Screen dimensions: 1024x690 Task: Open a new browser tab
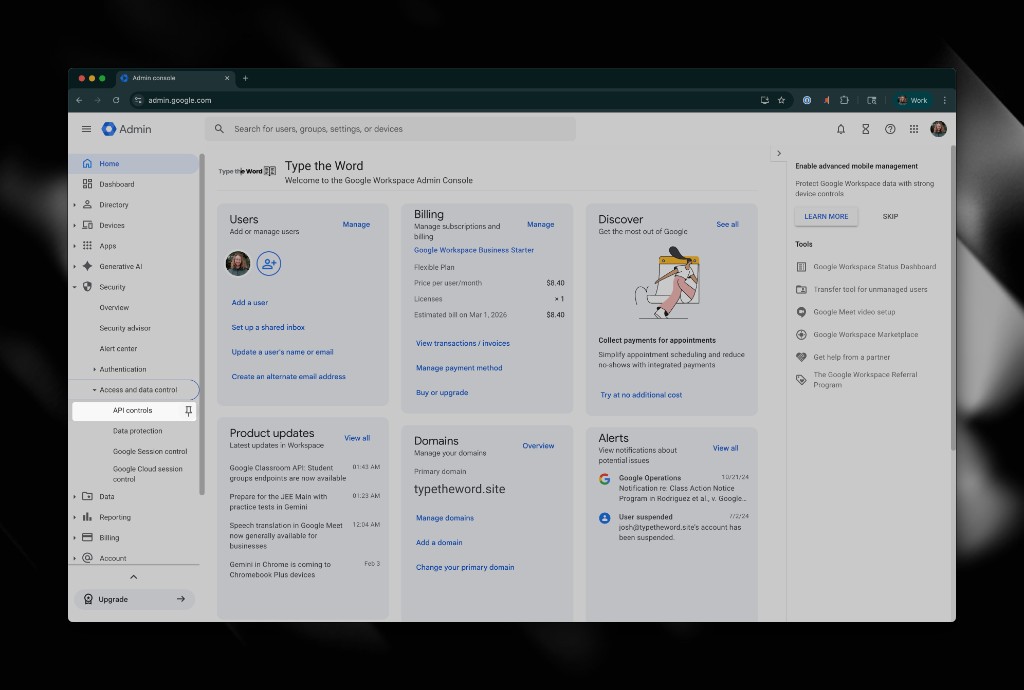pyautogui.click(x=246, y=78)
